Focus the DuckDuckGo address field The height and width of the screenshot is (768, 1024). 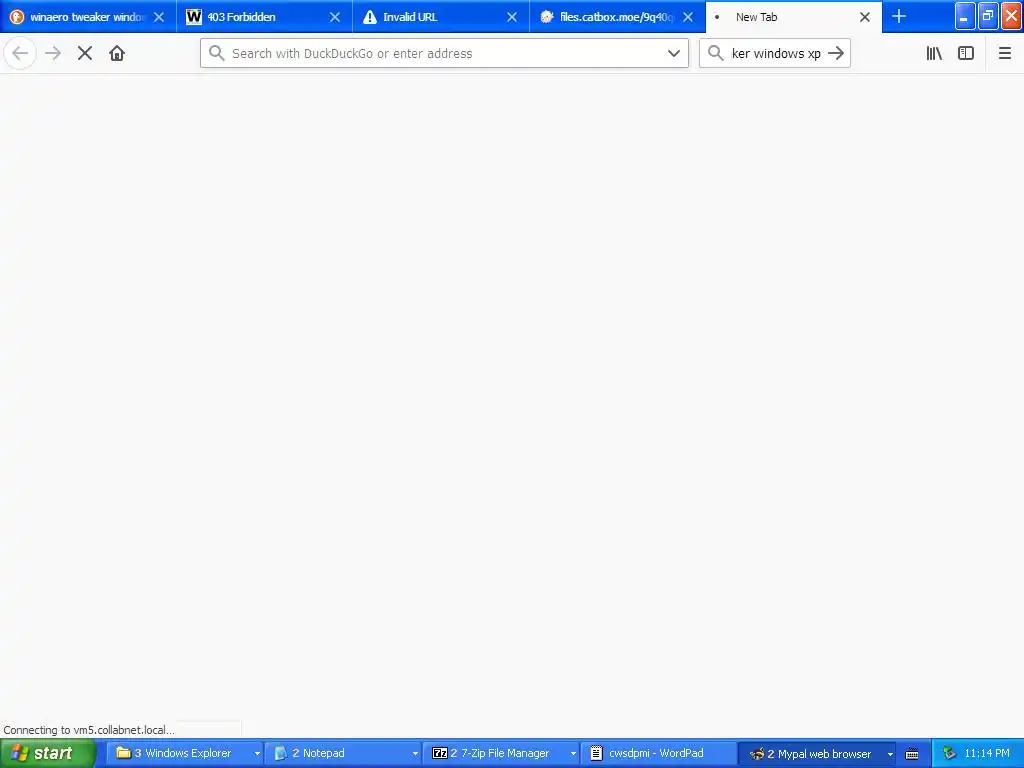click(x=444, y=54)
